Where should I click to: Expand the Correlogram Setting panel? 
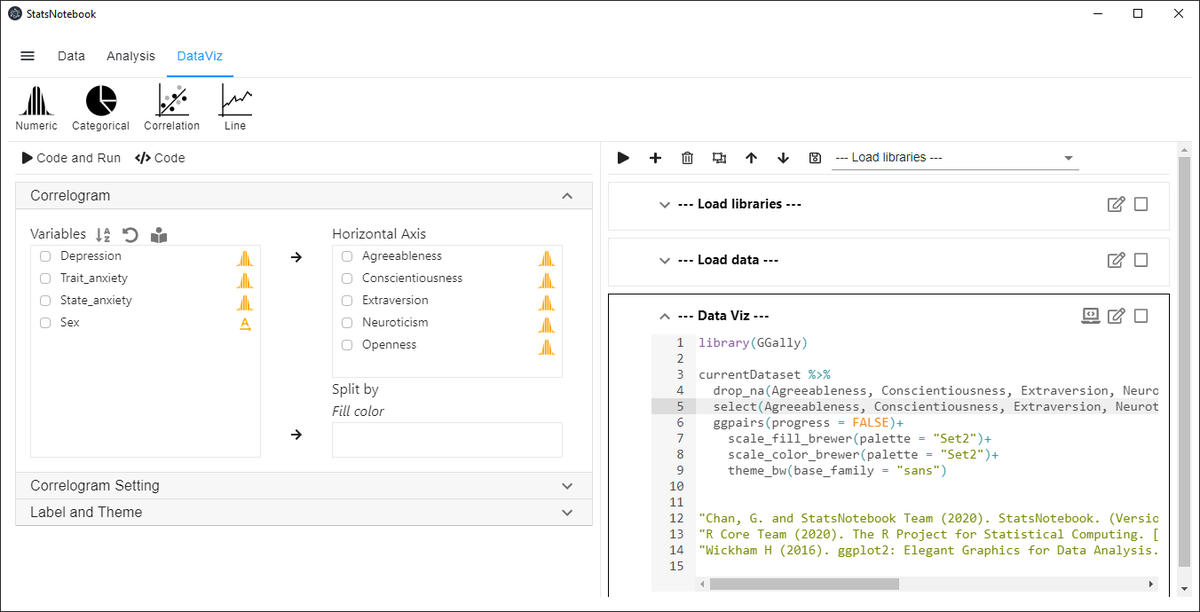pyautogui.click(x=568, y=486)
